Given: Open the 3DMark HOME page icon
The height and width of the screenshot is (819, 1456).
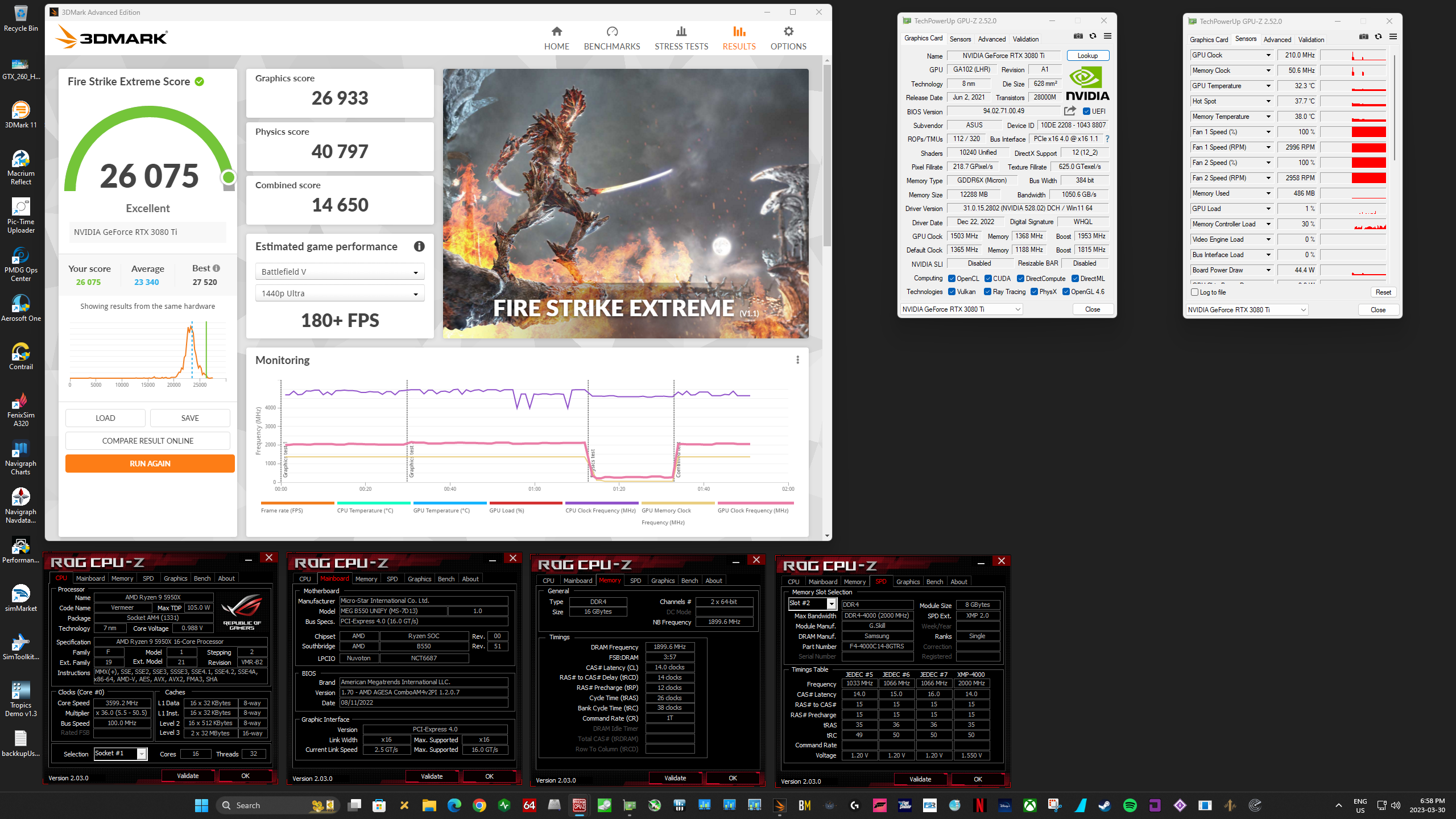Looking at the screenshot, I should 556,31.
